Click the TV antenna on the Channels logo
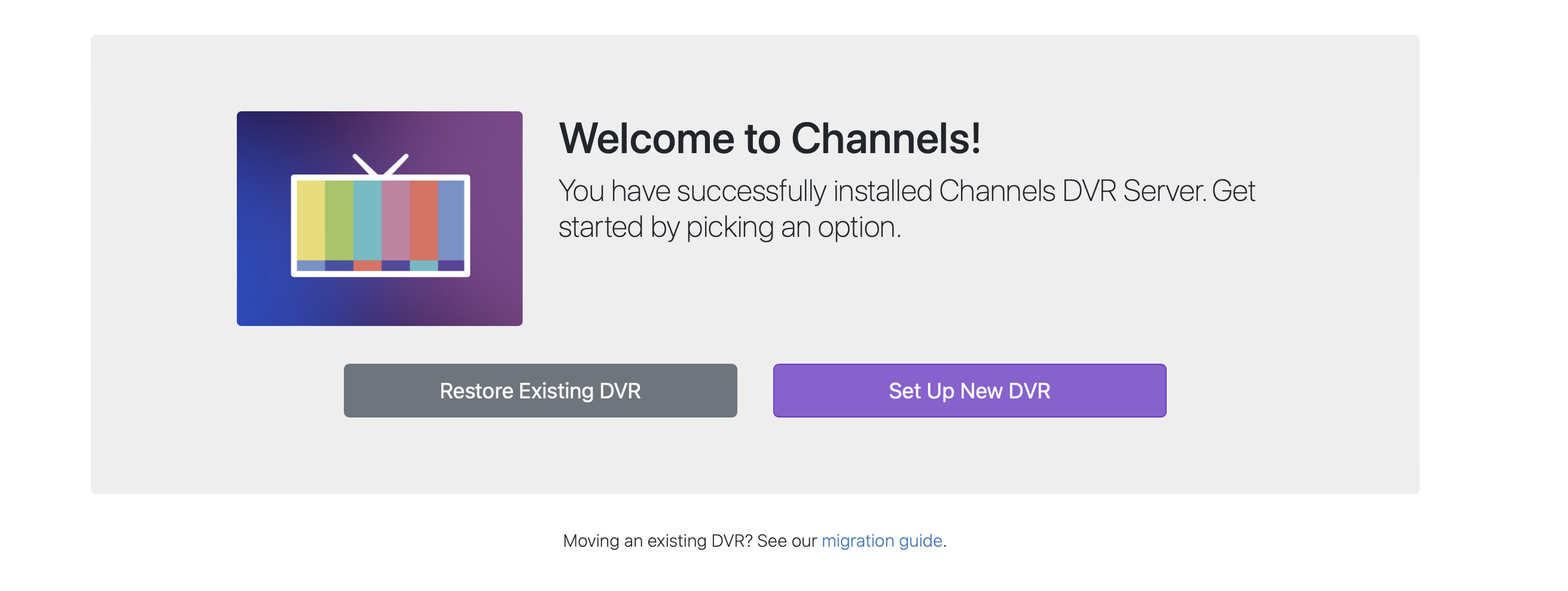1568x591 pixels. point(380,164)
